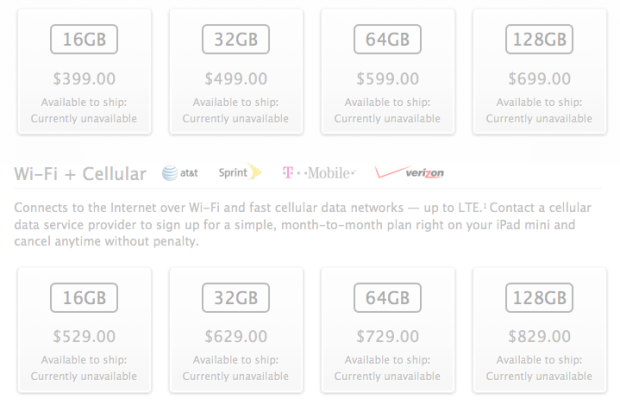Choose the $829.00 128GB Cellular model
The image size is (620, 405).
[540, 330]
